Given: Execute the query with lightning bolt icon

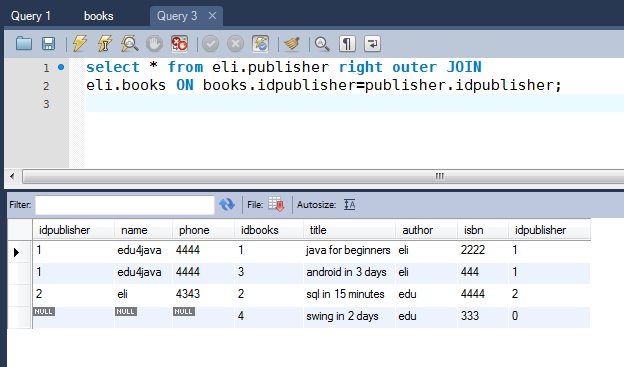Looking at the screenshot, I should [x=80, y=43].
